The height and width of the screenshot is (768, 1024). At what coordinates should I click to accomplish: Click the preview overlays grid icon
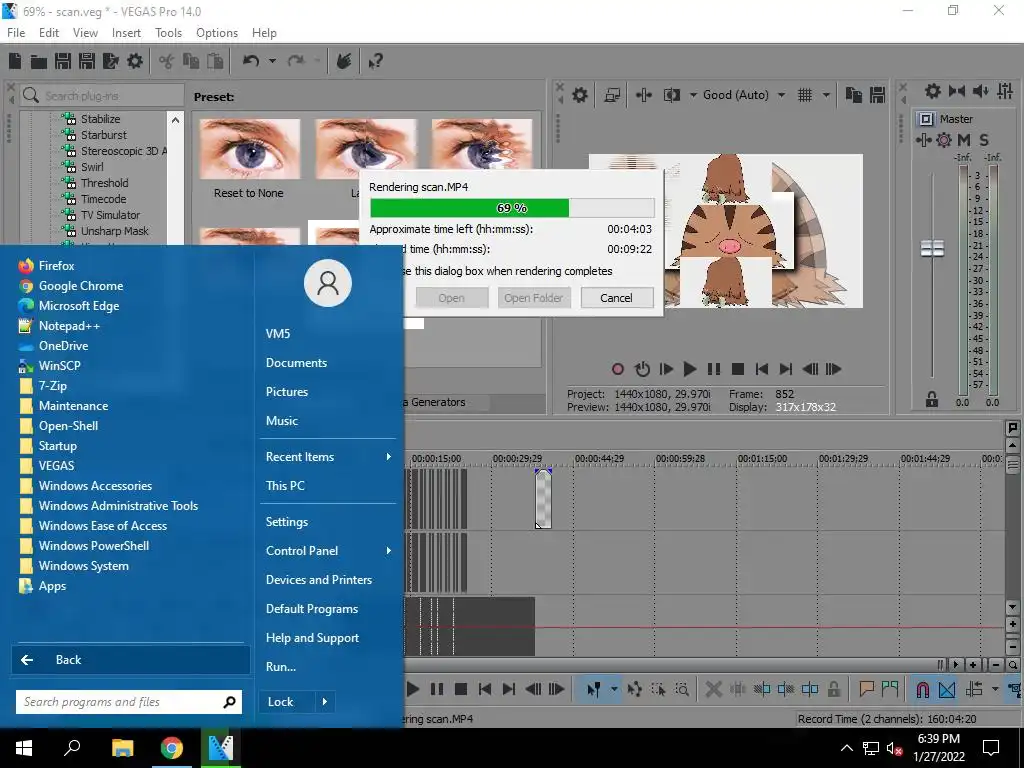[805, 95]
